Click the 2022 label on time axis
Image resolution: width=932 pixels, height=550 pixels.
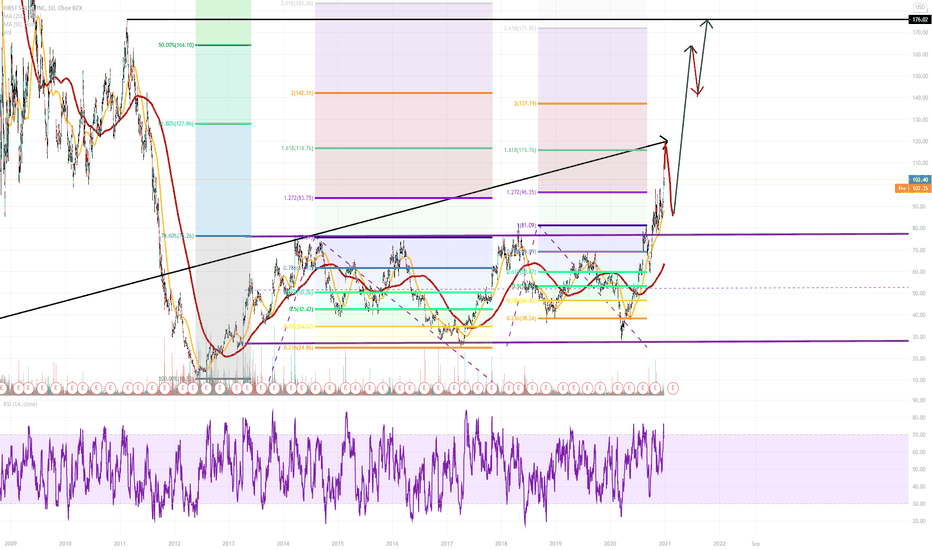click(719, 543)
